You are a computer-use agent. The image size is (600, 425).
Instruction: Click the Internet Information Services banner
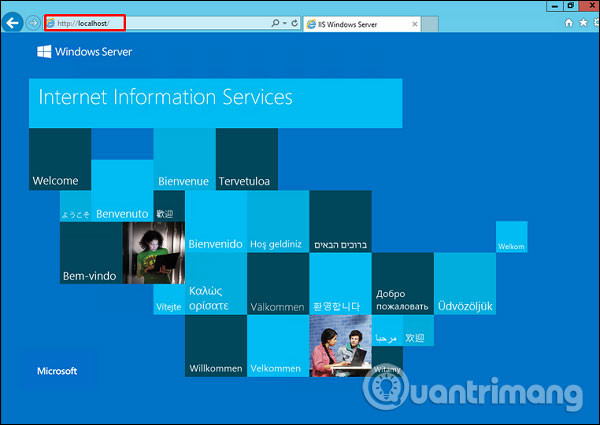(x=215, y=103)
